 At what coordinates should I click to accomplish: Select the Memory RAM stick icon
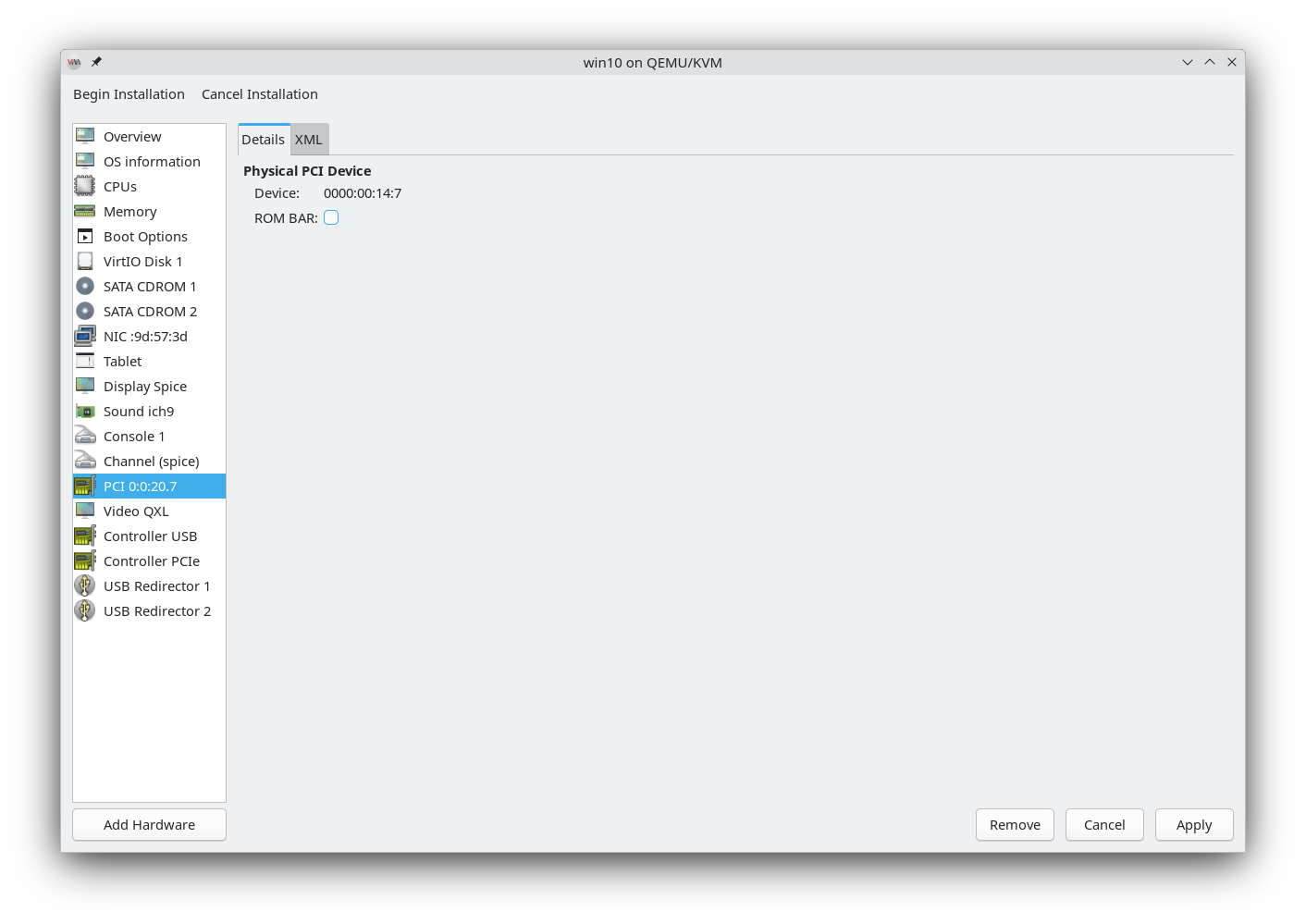point(85,212)
